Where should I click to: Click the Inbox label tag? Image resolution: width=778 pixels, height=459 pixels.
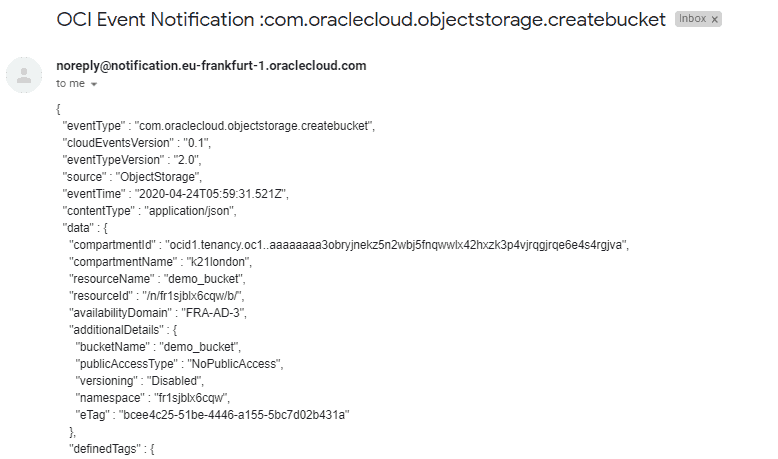(693, 19)
